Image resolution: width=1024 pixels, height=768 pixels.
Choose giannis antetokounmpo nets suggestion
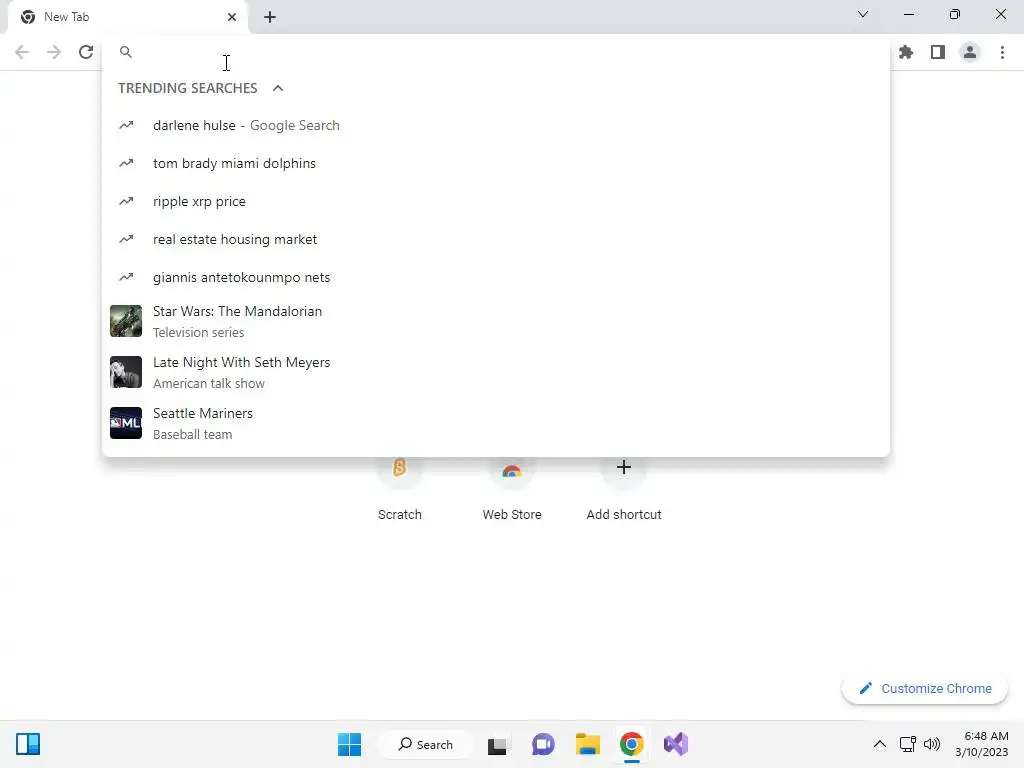[x=496, y=277]
